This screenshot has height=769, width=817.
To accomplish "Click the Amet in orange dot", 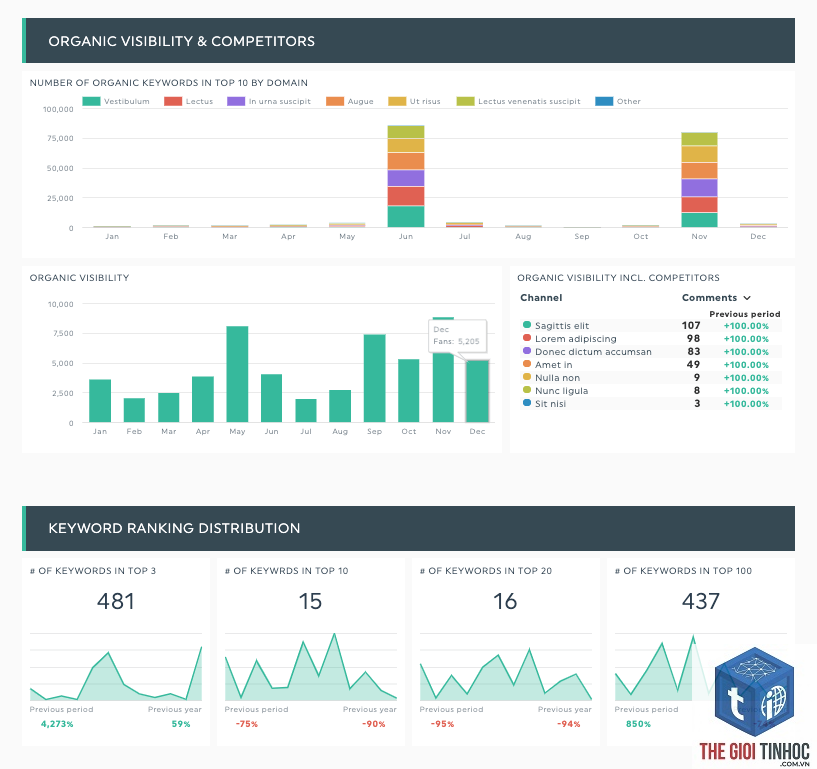I will click(x=527, y=364).
